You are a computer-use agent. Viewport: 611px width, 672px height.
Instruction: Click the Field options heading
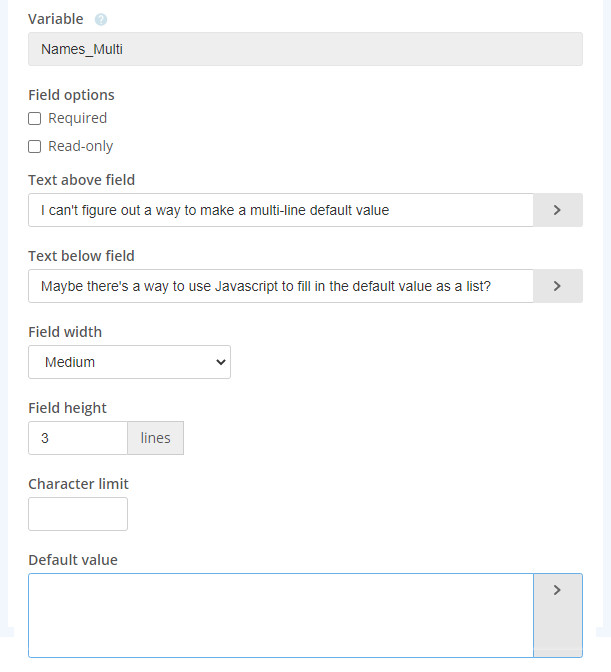click(x=71, y=95)
